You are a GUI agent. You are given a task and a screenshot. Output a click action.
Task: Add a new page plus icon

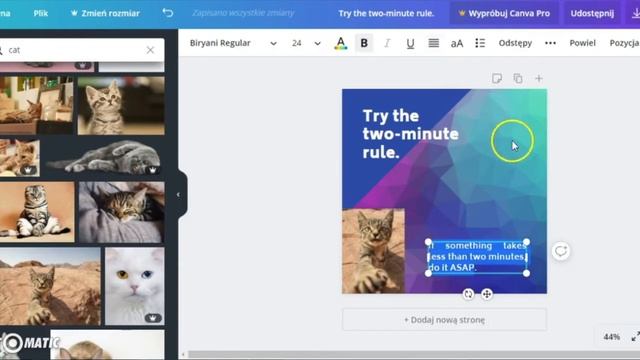[539, 78]
